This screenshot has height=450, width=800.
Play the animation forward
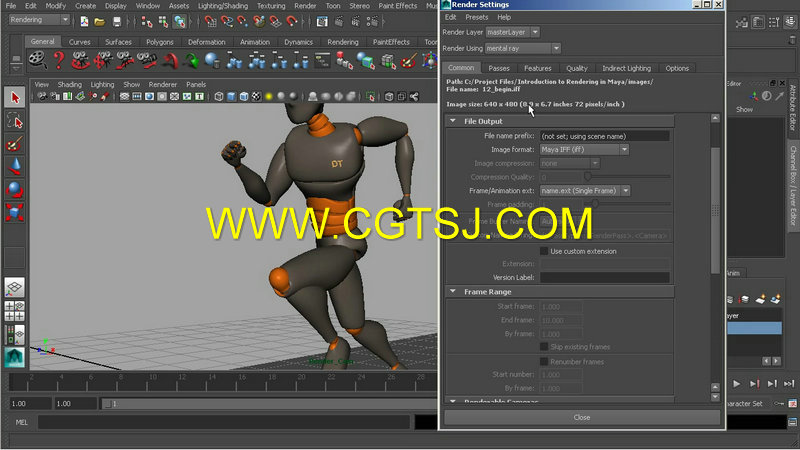(x=737, y=384)
